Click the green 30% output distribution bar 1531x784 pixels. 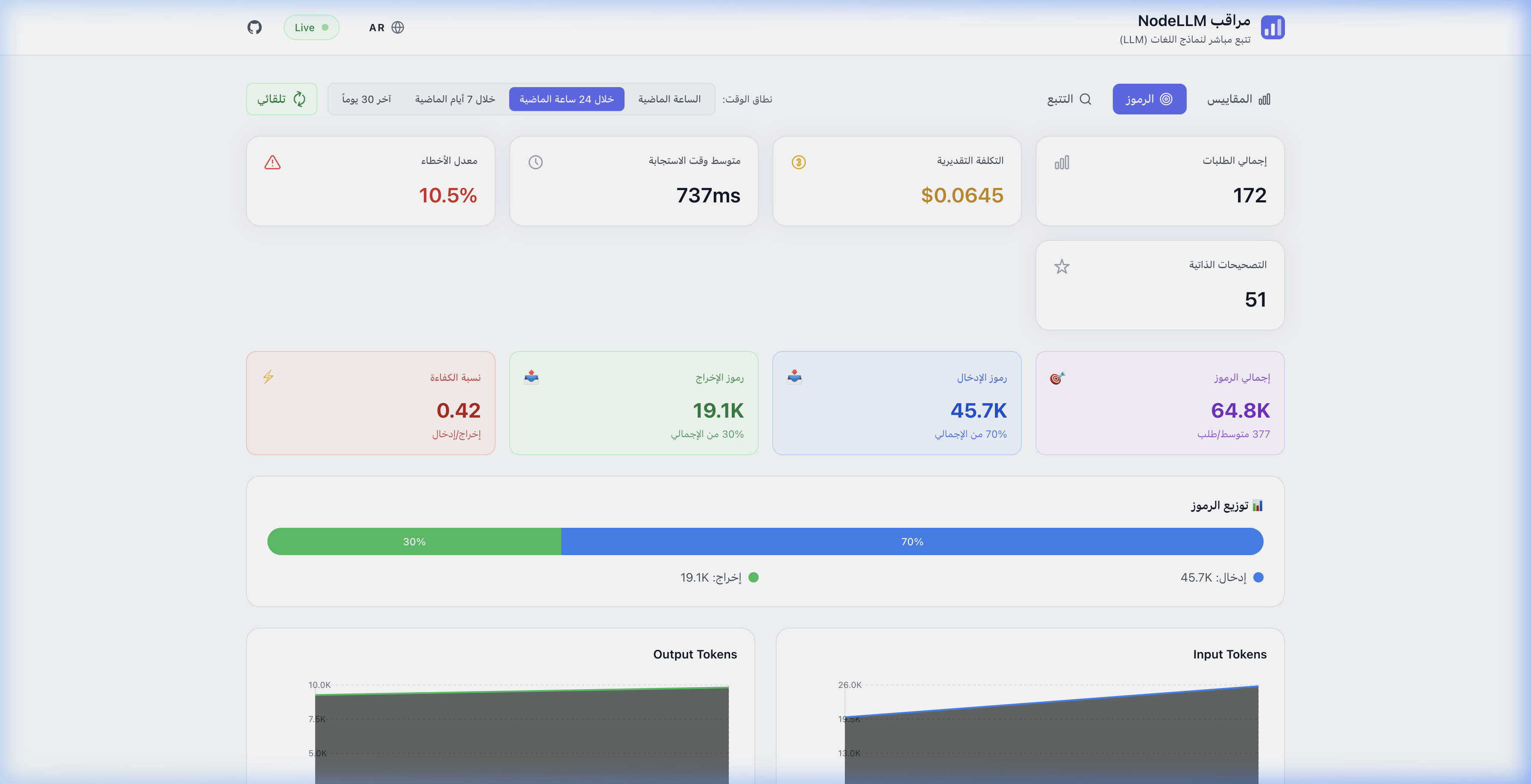coord(414,542)
